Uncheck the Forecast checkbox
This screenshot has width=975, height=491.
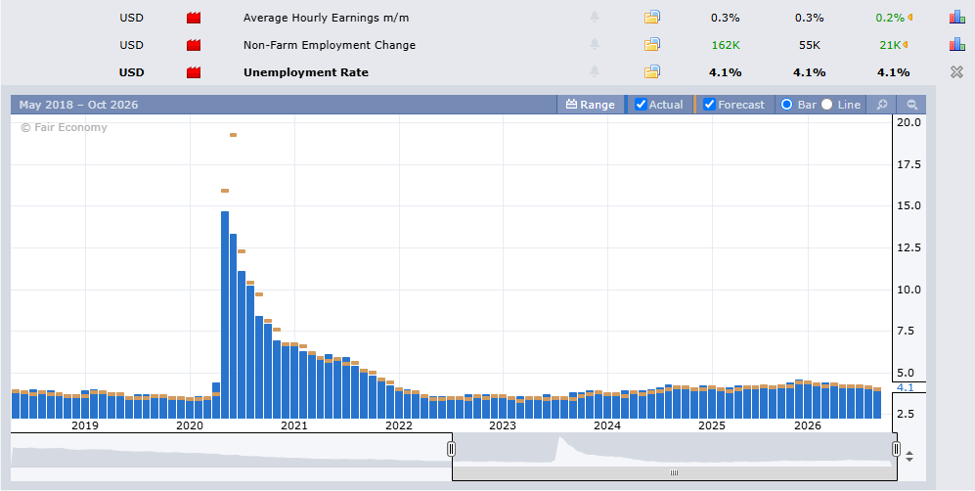[x=709, y=104]
